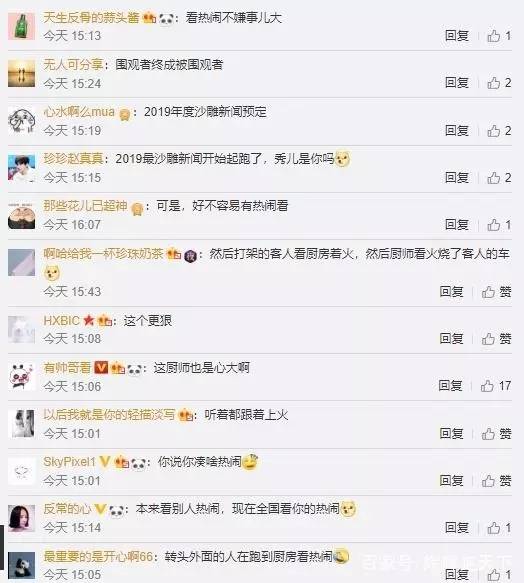The width and height of the screenshot is (524, 583).
Task: Click thumbs-up on 无人可分享's comment
Action: click(x=499, y=83)
